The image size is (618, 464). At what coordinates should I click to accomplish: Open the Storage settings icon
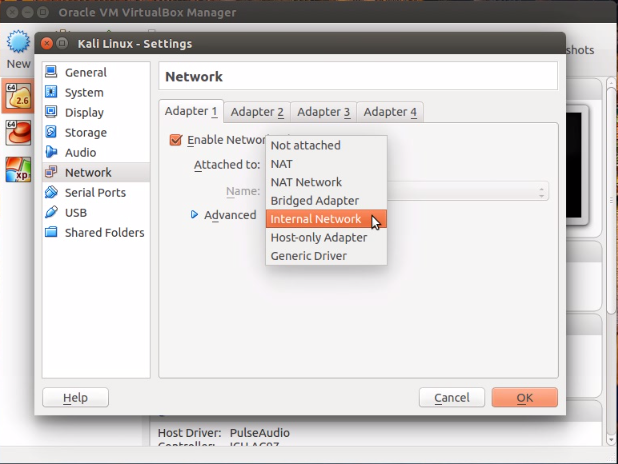pyautogui.click(x=51, y=132)
